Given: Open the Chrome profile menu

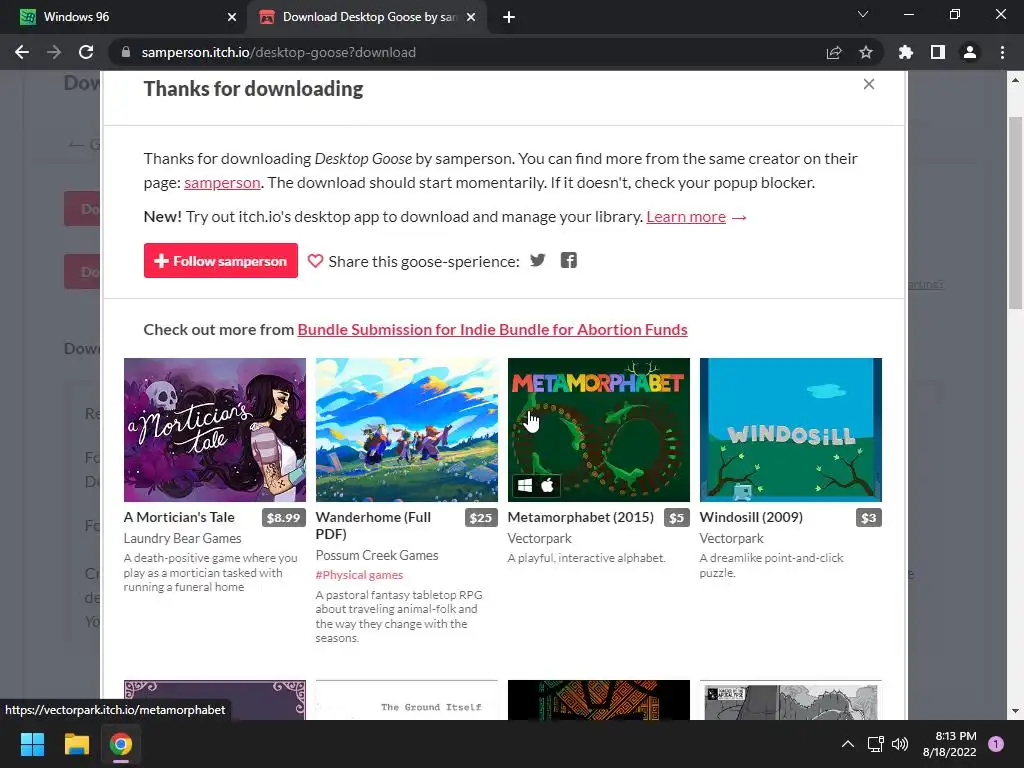Looking at the screenshot, I should (970, 52).
